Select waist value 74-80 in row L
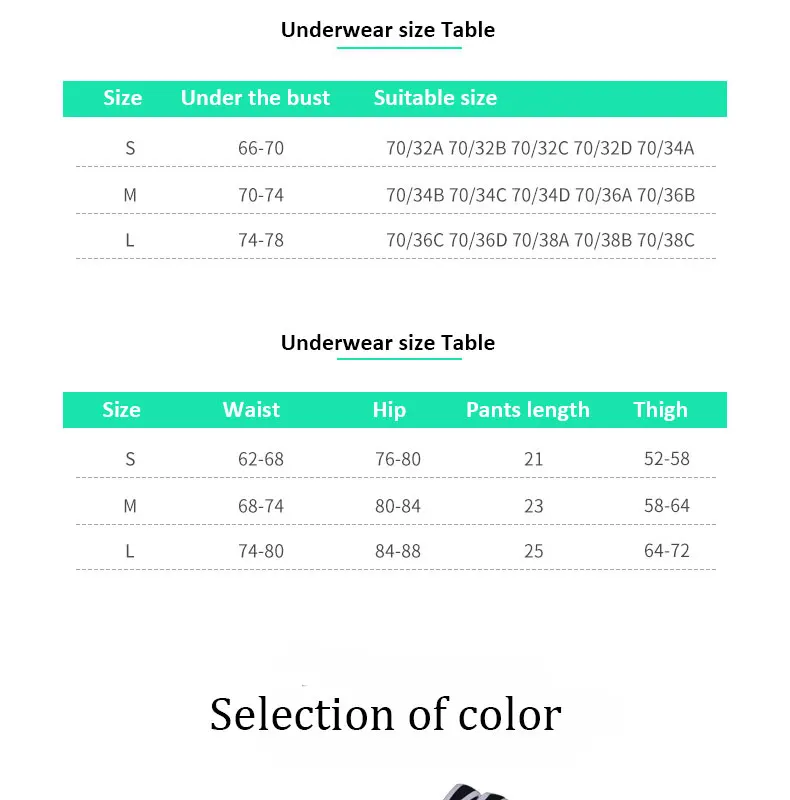 click(x=261, y=552)
